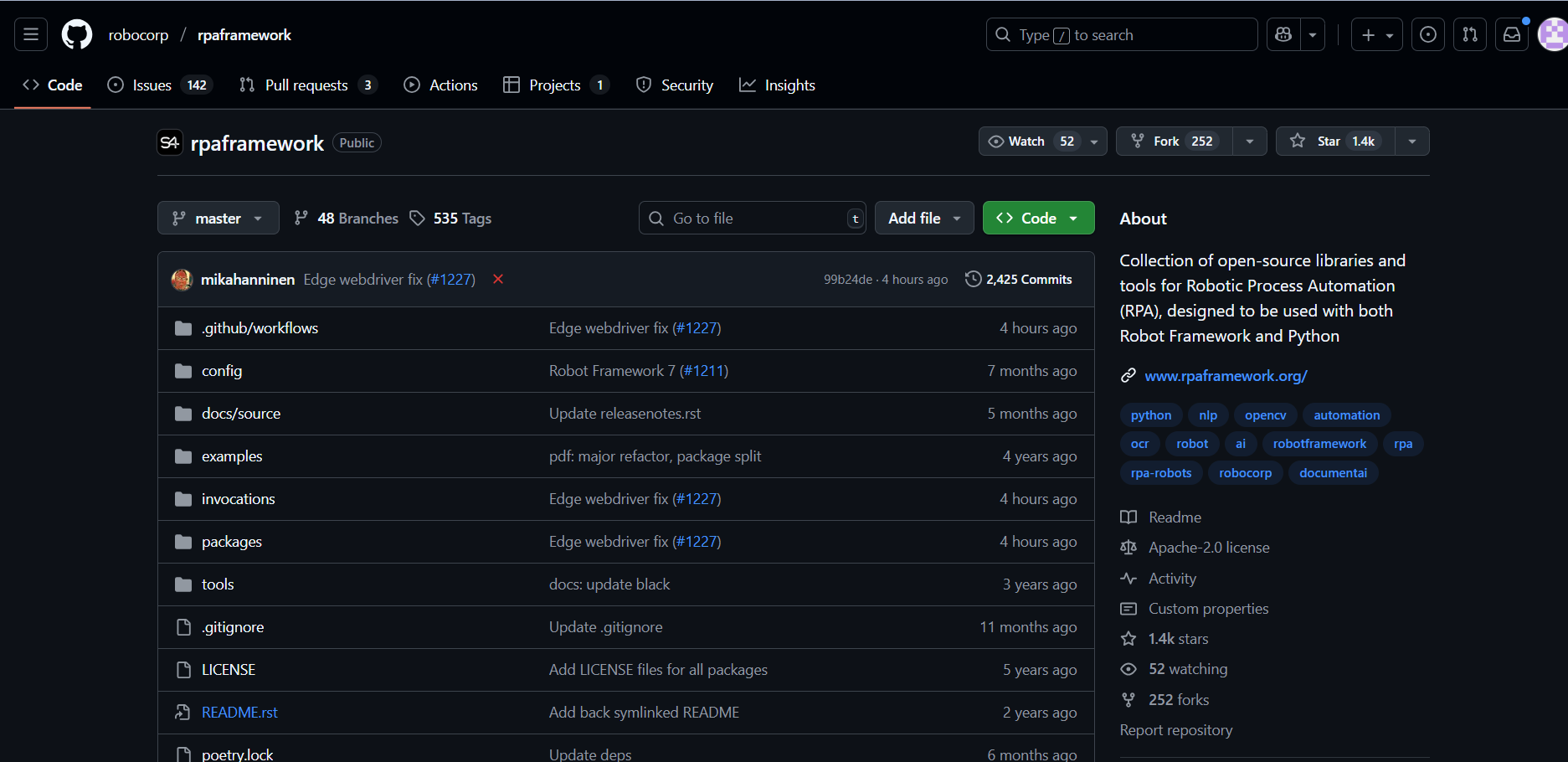Open the user avatar menu
1568x762 pixels.
click(x=1553, y=34)
